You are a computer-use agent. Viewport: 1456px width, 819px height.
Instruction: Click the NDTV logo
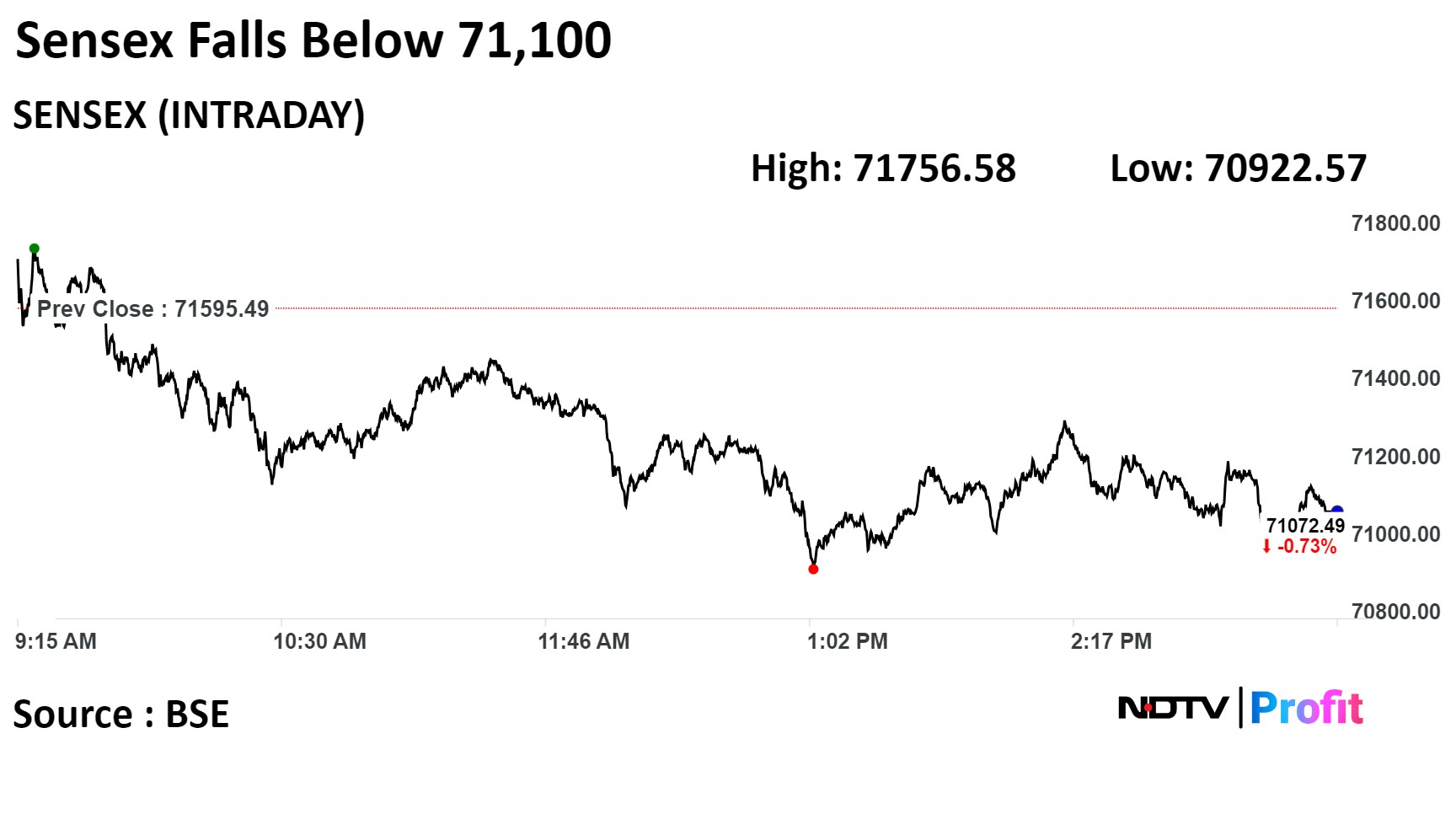point(1173,708)
